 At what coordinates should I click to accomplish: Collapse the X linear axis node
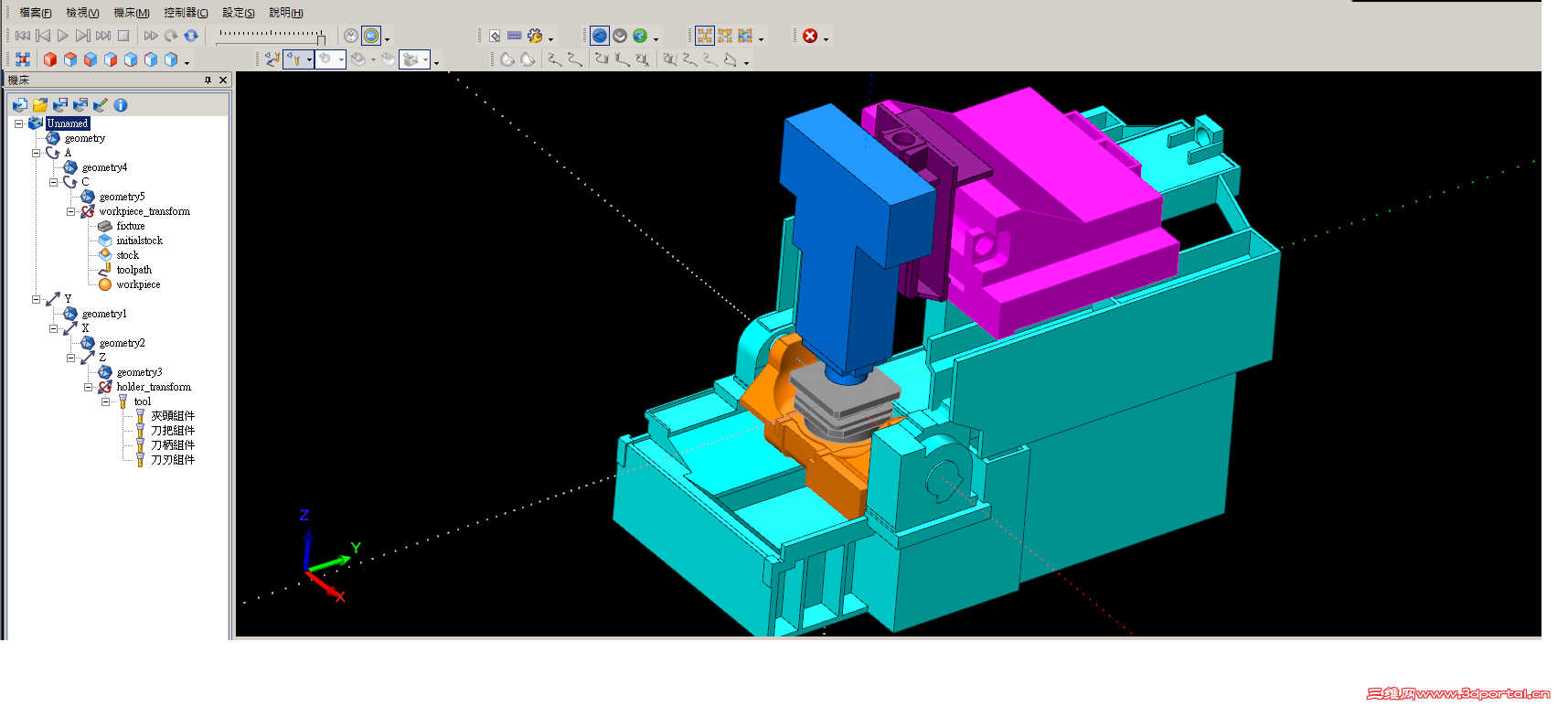[x=53, y=328]
